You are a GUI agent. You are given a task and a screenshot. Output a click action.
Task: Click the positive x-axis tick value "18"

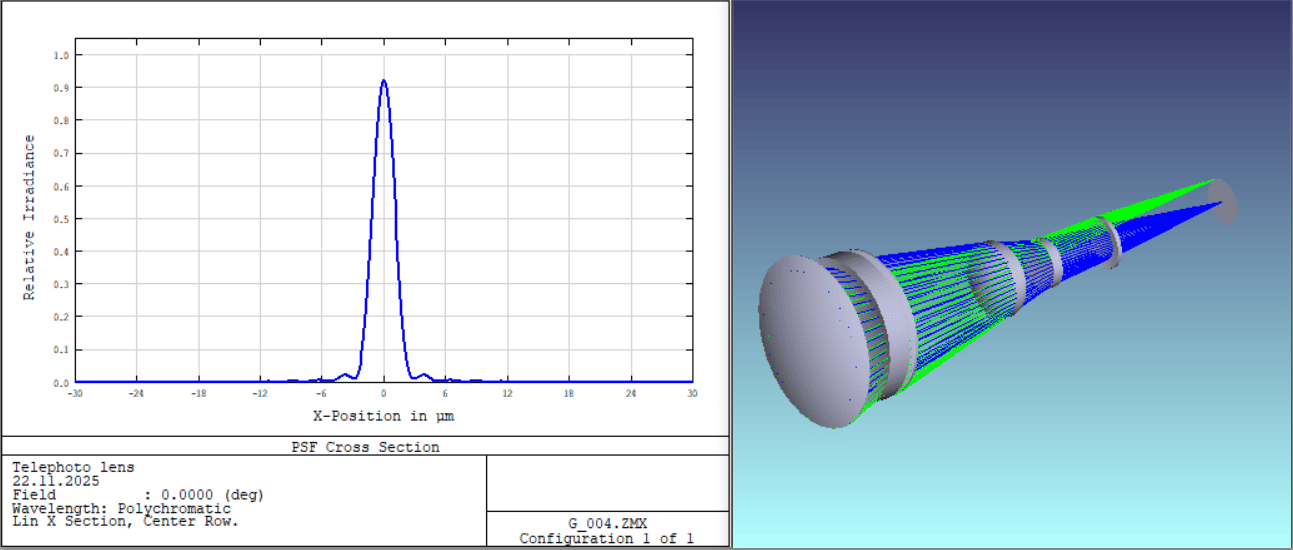[x=569, y=393]
